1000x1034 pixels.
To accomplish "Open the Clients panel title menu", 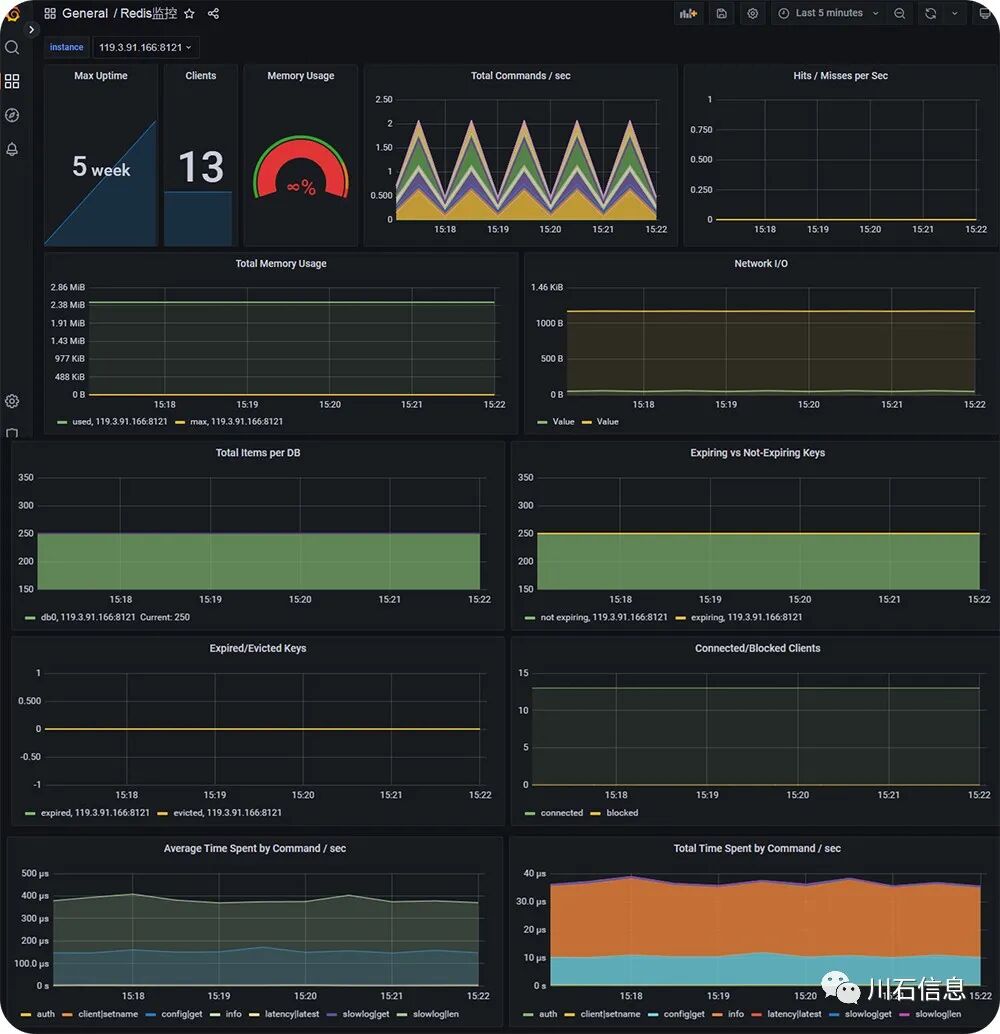I will click(x=201, y=76).
